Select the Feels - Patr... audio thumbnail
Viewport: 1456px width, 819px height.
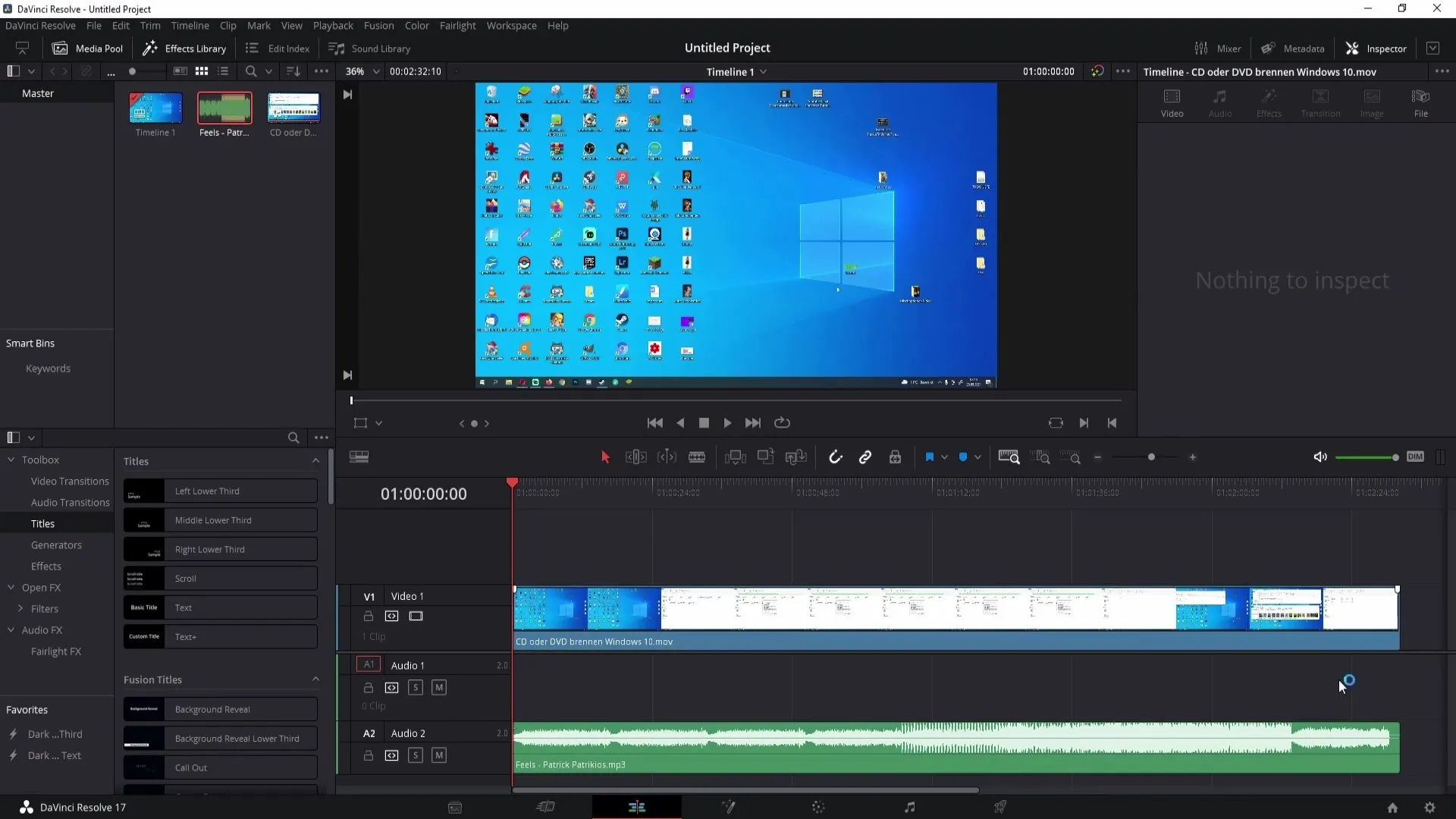tap(224, 108)
